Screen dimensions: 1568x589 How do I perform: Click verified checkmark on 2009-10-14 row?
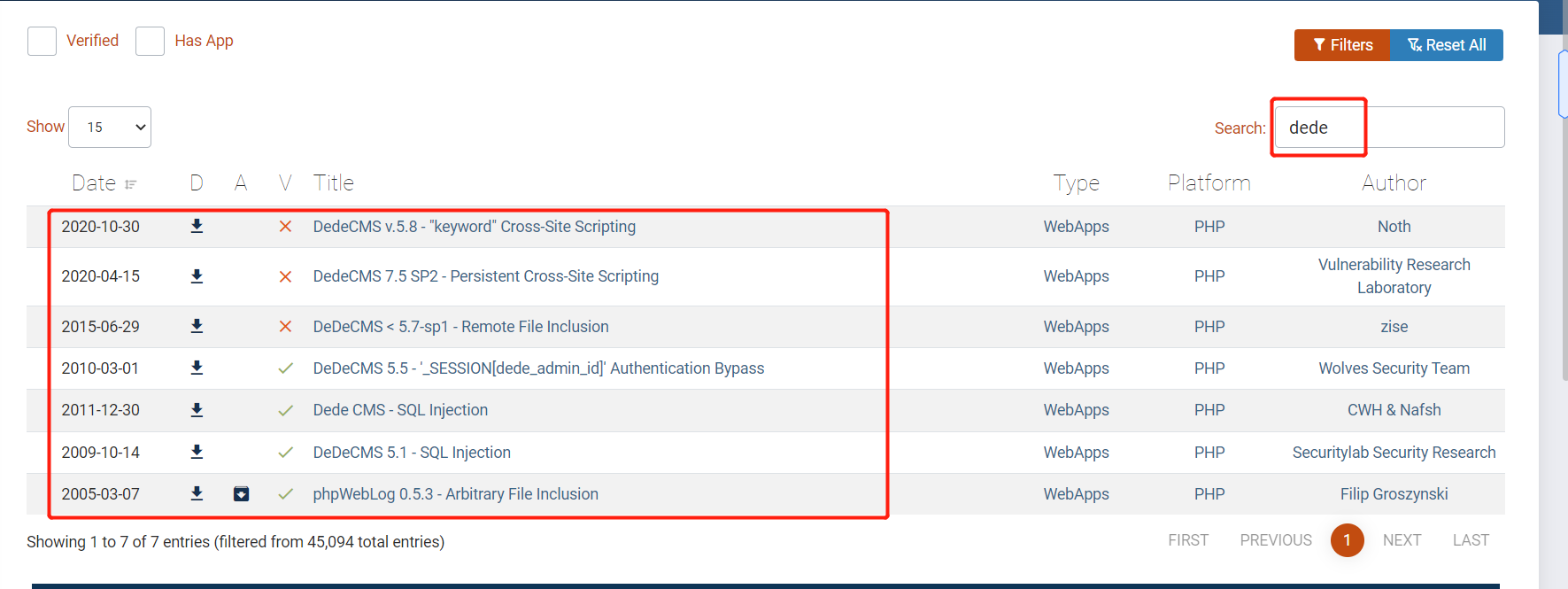285,453
